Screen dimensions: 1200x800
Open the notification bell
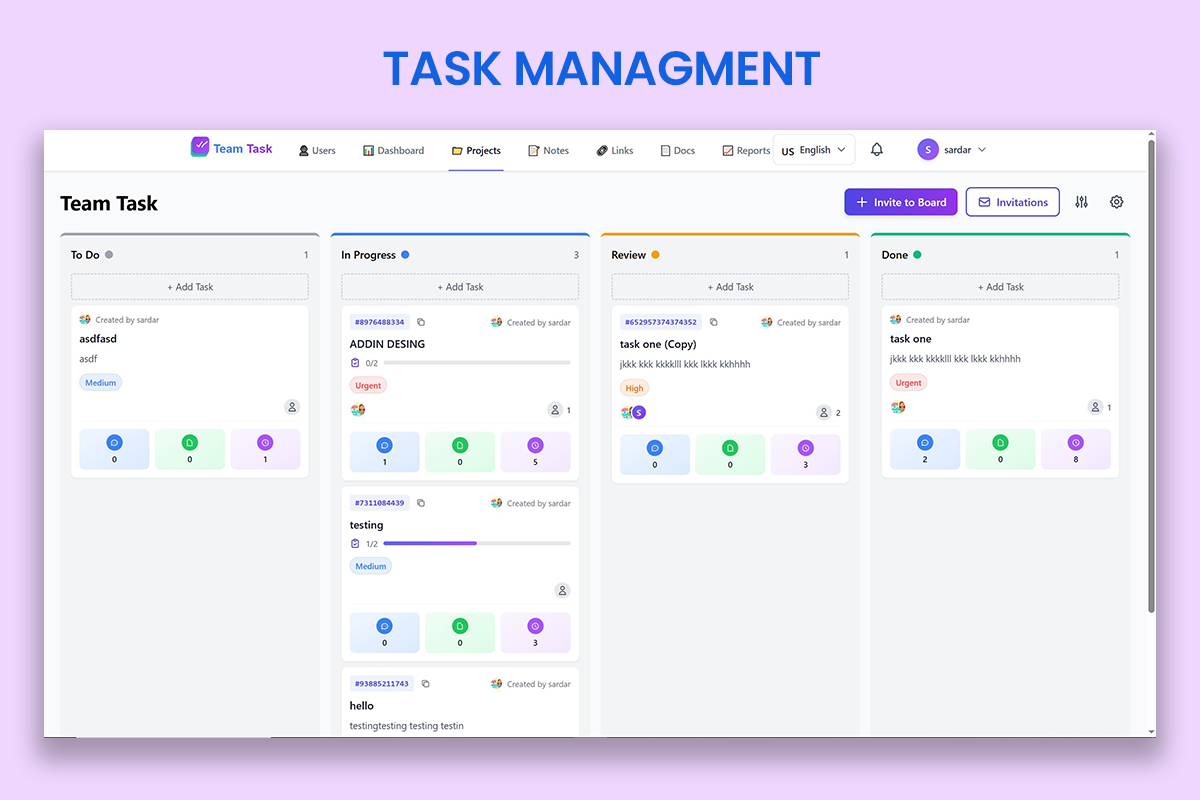pos(876,149)
